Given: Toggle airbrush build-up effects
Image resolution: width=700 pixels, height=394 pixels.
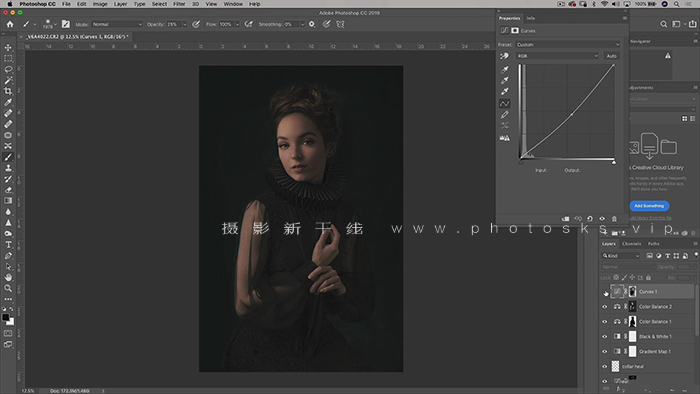Looking at the screenshot, I should (249, 24).
